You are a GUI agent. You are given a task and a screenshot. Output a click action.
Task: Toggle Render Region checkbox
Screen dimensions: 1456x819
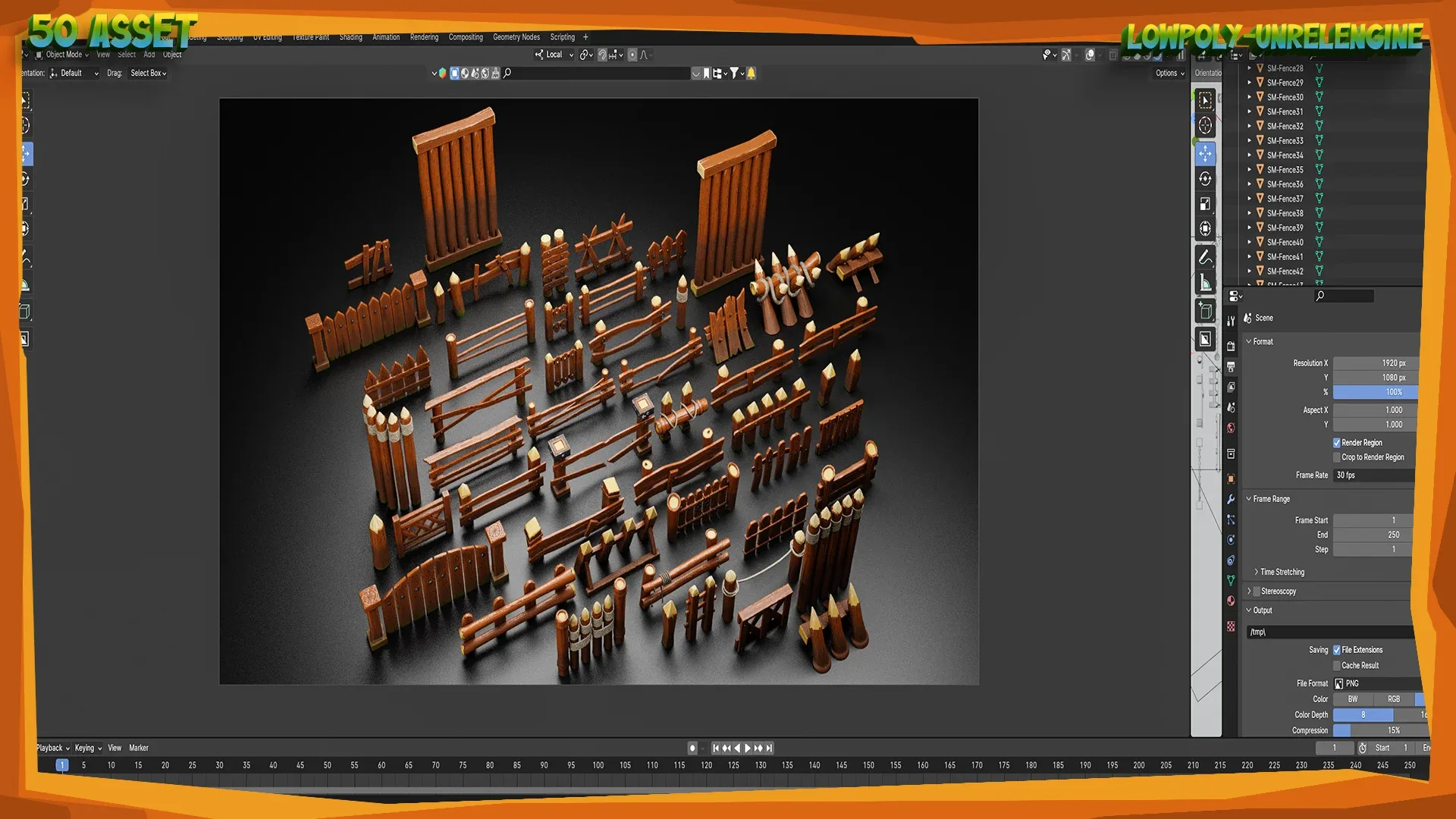(1337, 442)
